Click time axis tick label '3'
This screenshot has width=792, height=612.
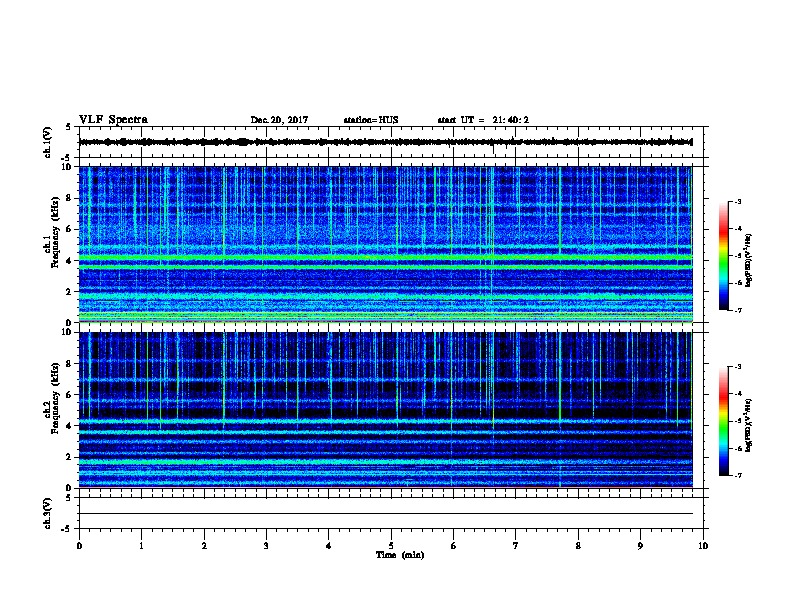[266, 546]
